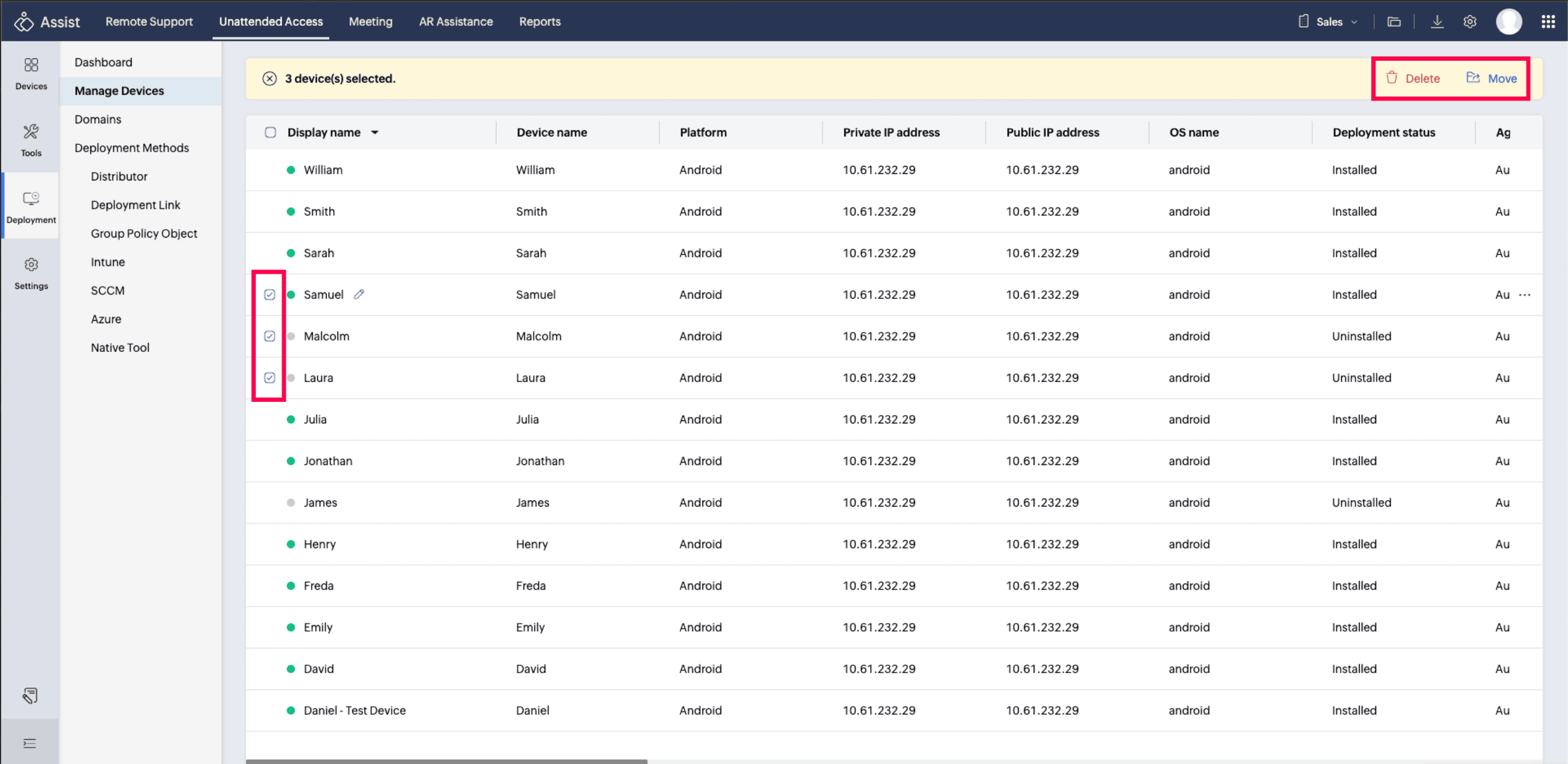Open the folder icon in top bar
The image size is (1568, 764).
[x=1394, y=22]
